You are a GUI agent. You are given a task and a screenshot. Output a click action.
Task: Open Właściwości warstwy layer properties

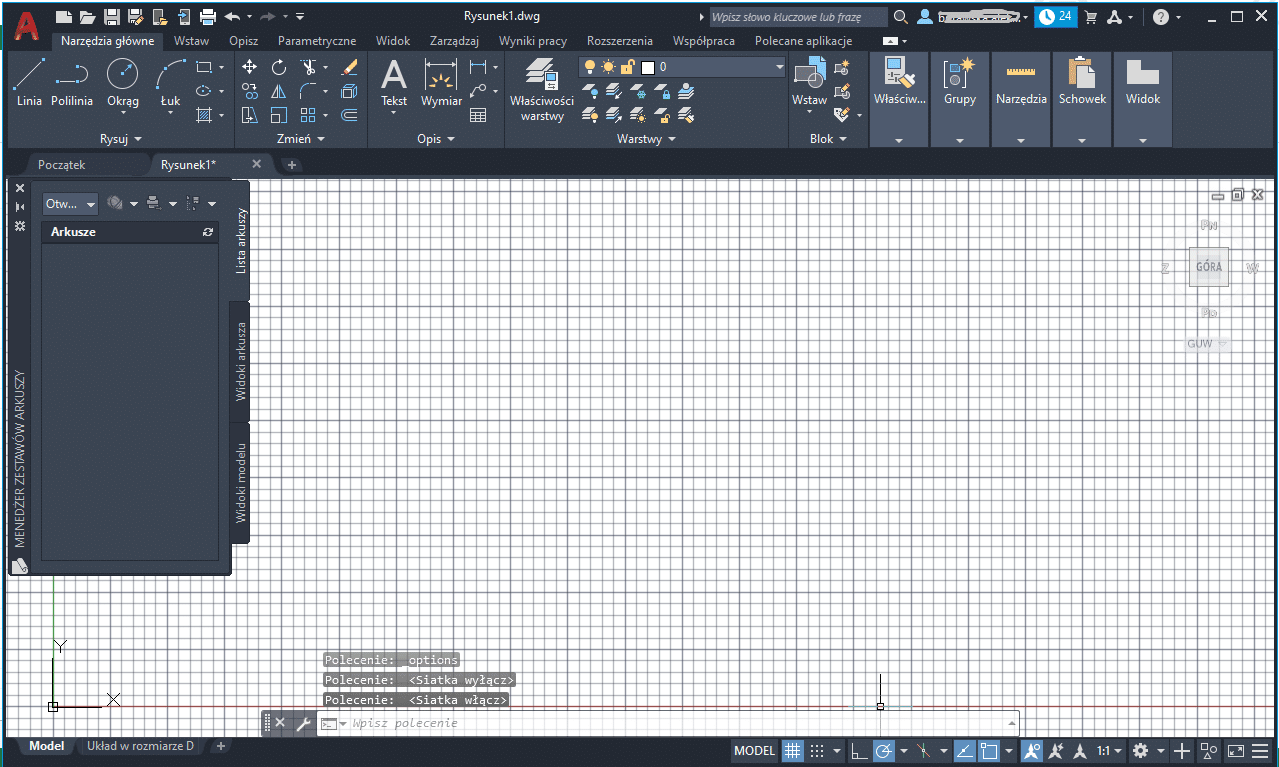(x=542, y=88)
